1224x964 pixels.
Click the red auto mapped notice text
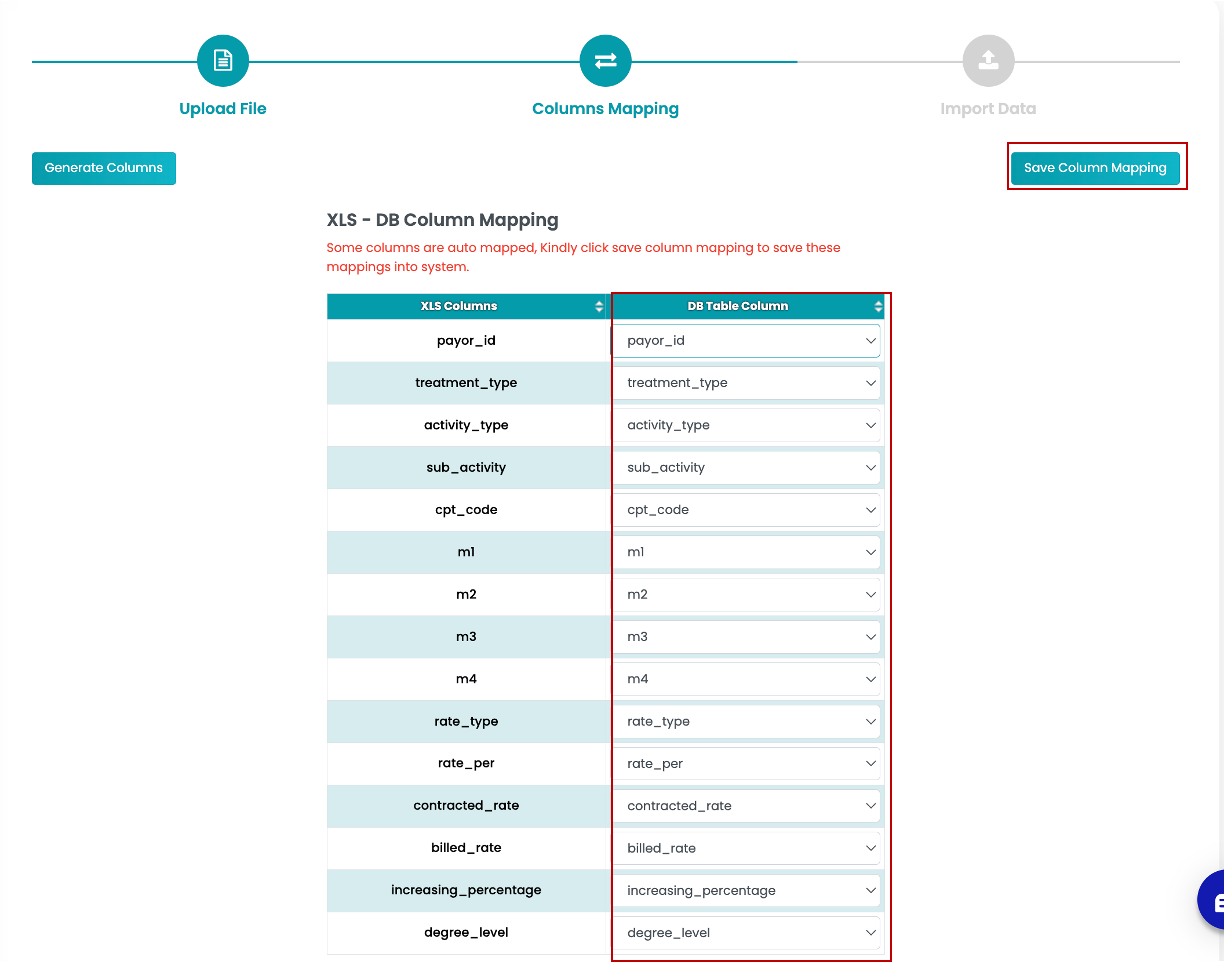pyautogui.click(x=584, y=257)
